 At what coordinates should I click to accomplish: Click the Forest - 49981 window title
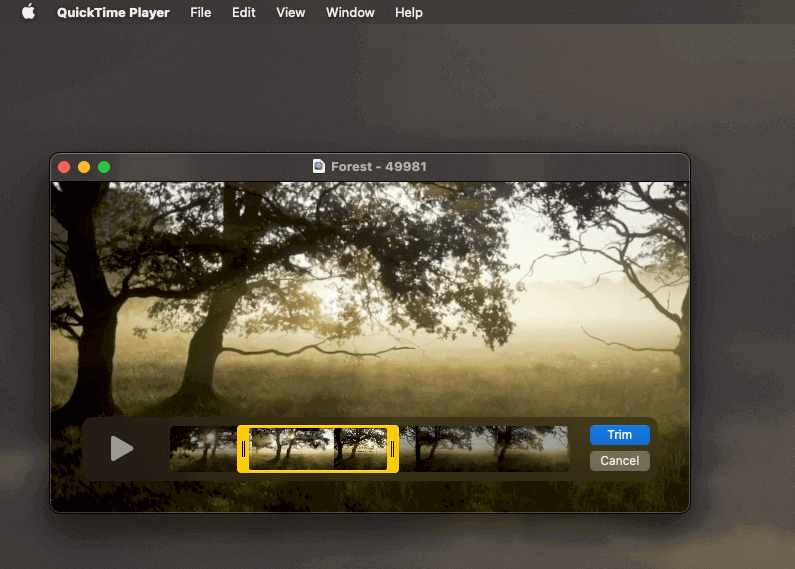[x=379, y=166]
